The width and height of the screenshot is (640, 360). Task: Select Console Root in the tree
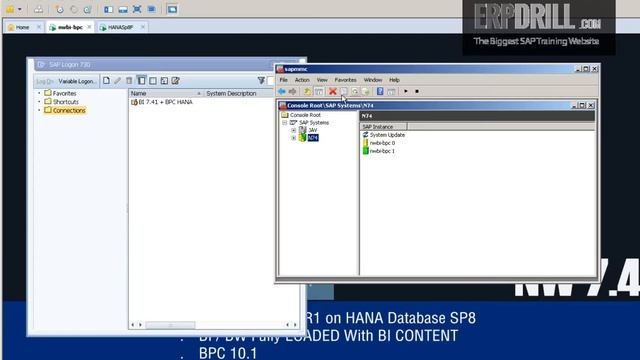coord(305,115)
